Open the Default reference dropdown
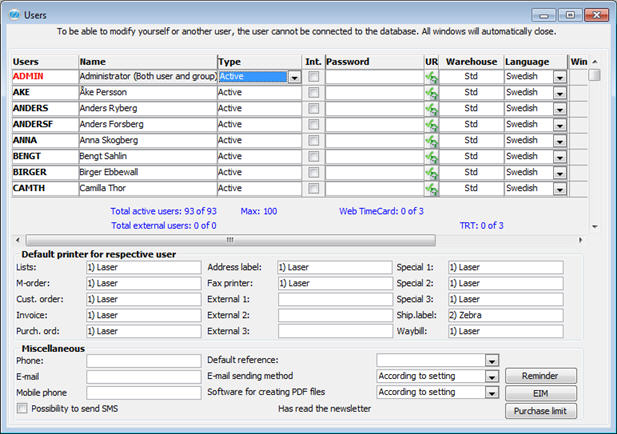The height and width of the screenshot is (434, 617). [491, 360]
